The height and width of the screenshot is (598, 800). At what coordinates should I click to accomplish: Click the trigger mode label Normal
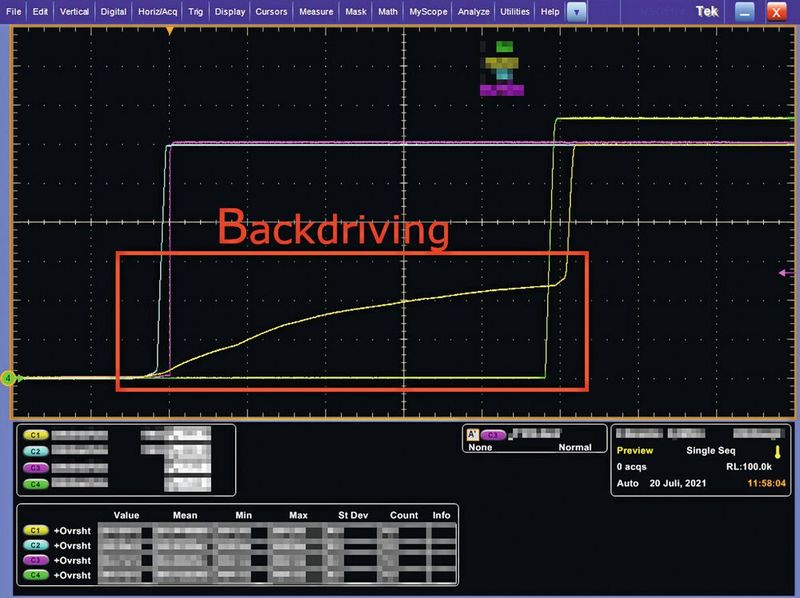coord(575,447)
